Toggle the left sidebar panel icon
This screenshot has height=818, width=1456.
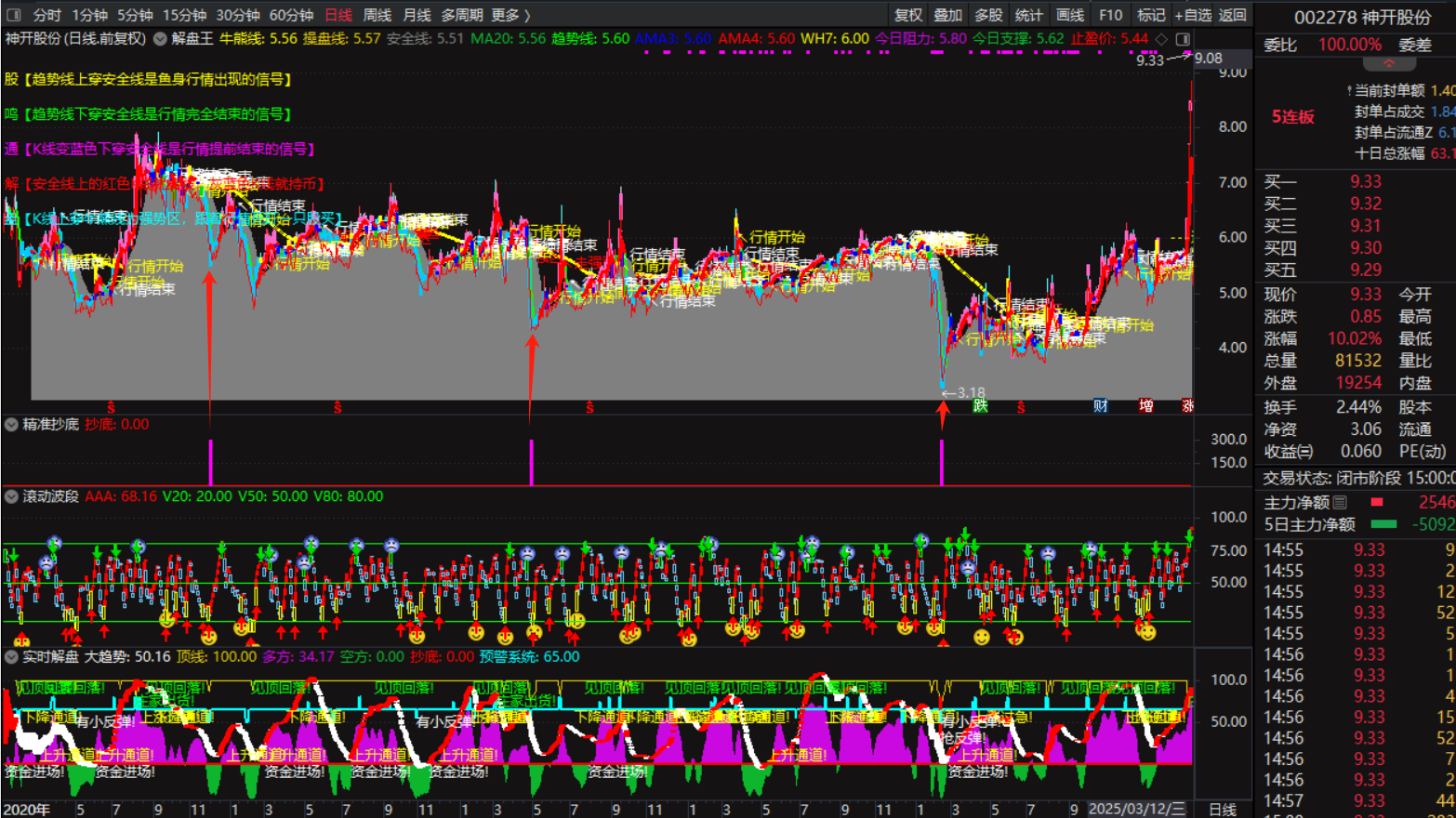[13, 15]
